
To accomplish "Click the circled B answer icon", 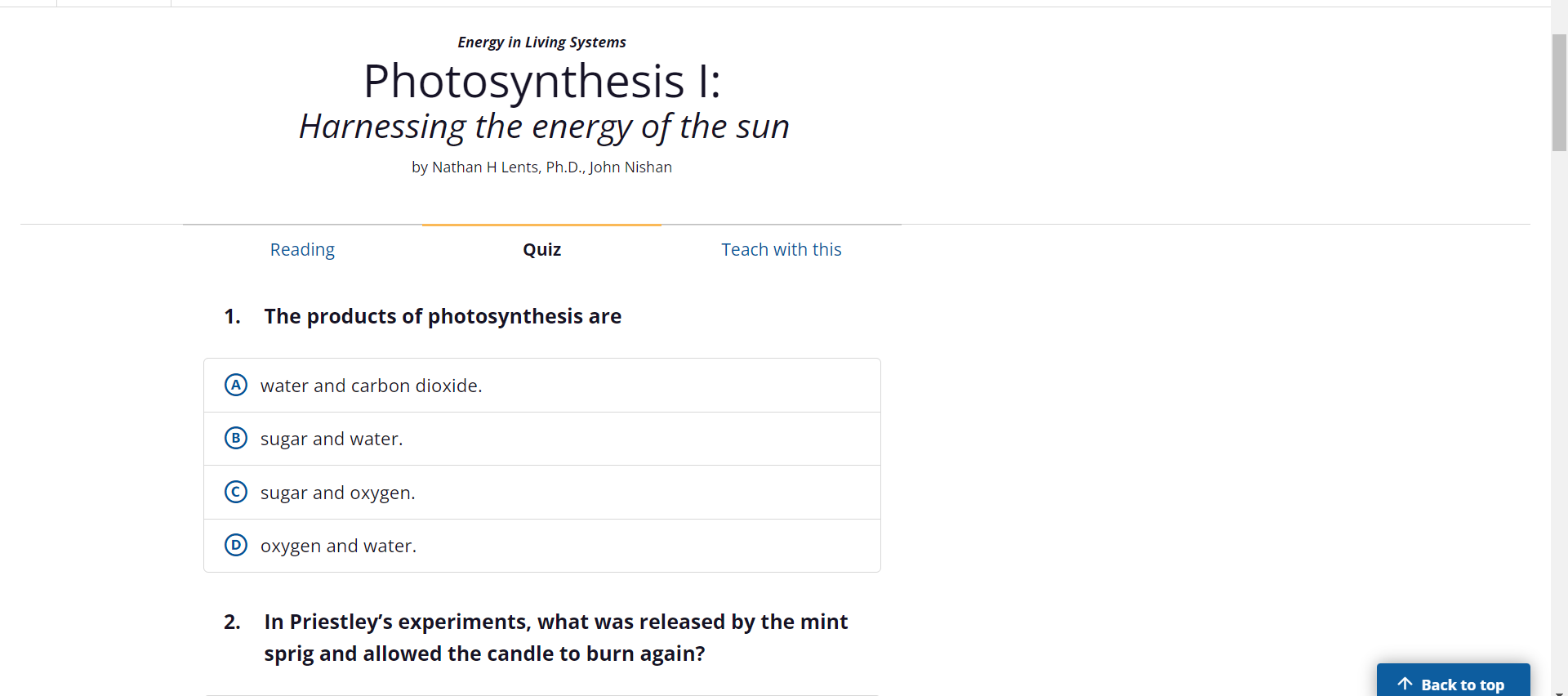I will 235,438.
